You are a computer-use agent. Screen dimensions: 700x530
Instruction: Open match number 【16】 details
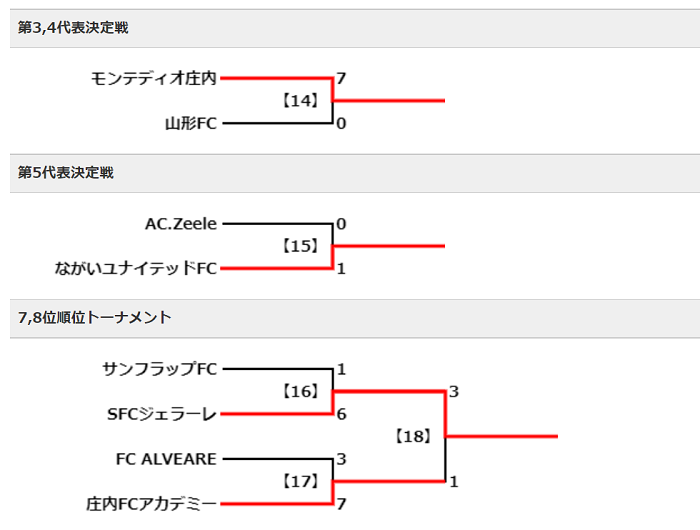tap(300, 392)
